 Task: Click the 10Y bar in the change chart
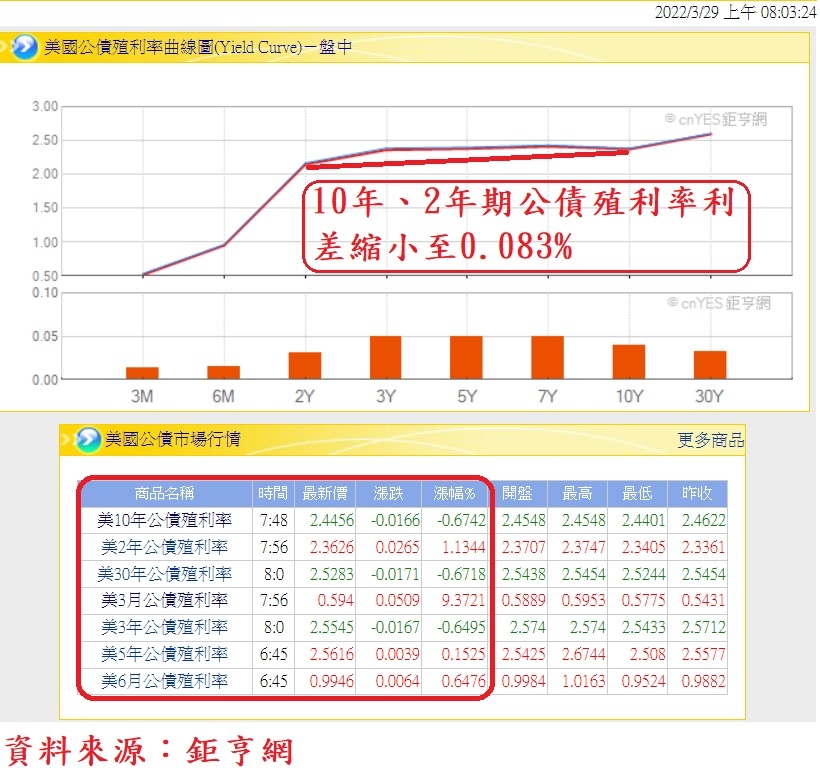pyautogui.click(x=629, y=362)
